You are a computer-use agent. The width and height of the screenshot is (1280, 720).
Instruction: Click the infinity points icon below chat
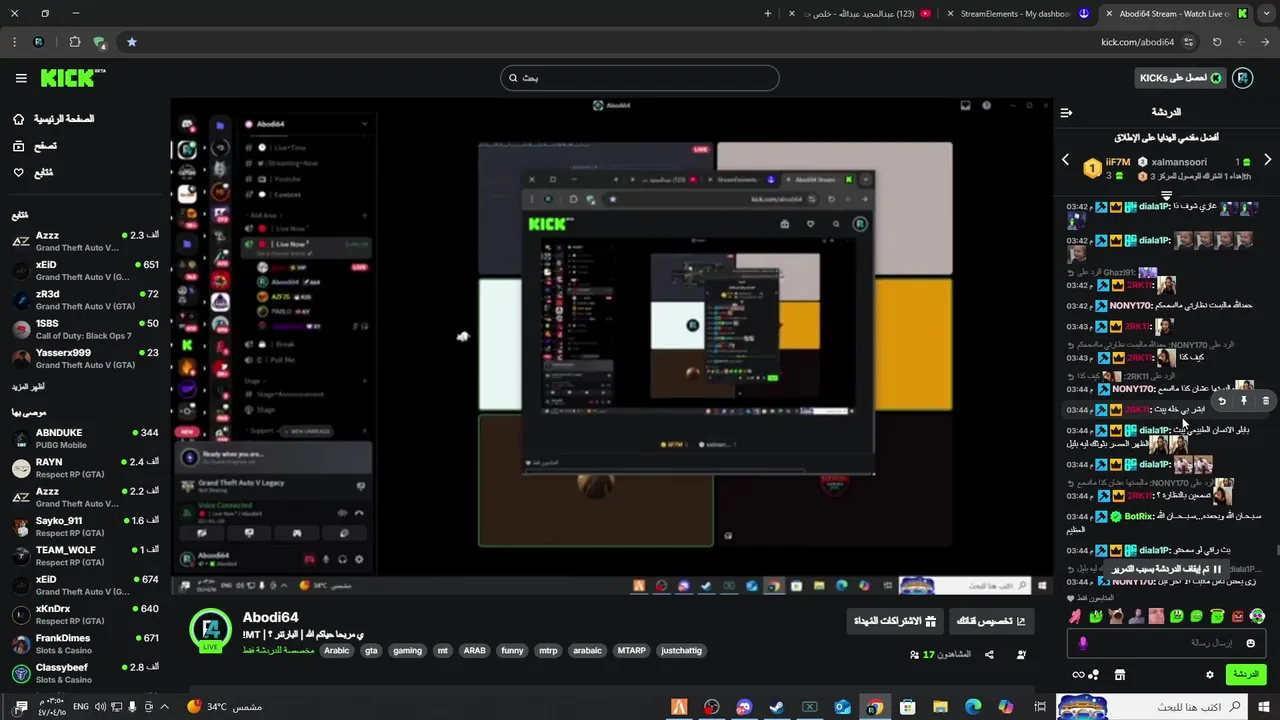point(1078,675)
